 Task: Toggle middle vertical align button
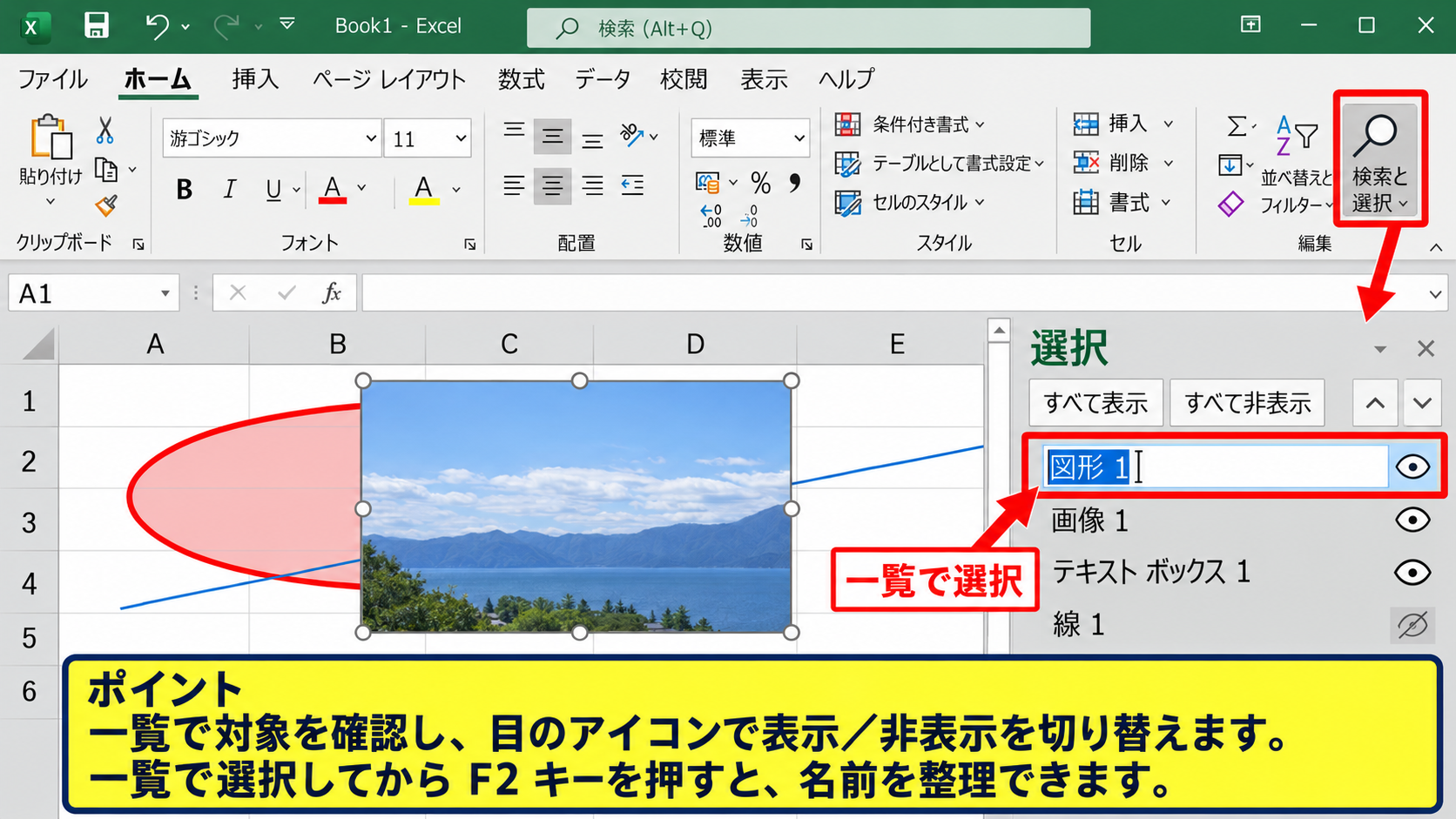point(552,136)
